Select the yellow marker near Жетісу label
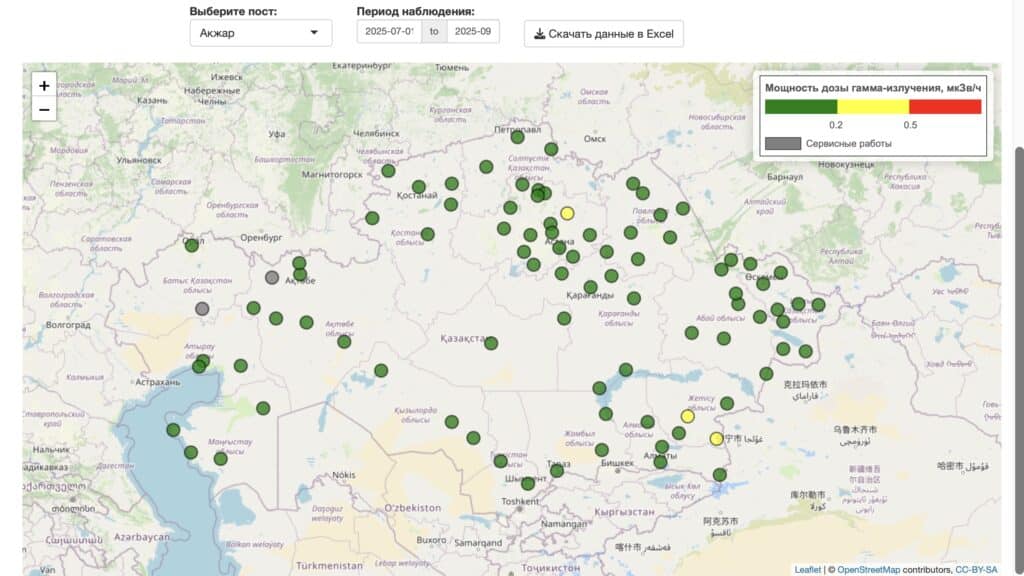The width and height of the screenshot is (1024, 576). pos(687,416)
